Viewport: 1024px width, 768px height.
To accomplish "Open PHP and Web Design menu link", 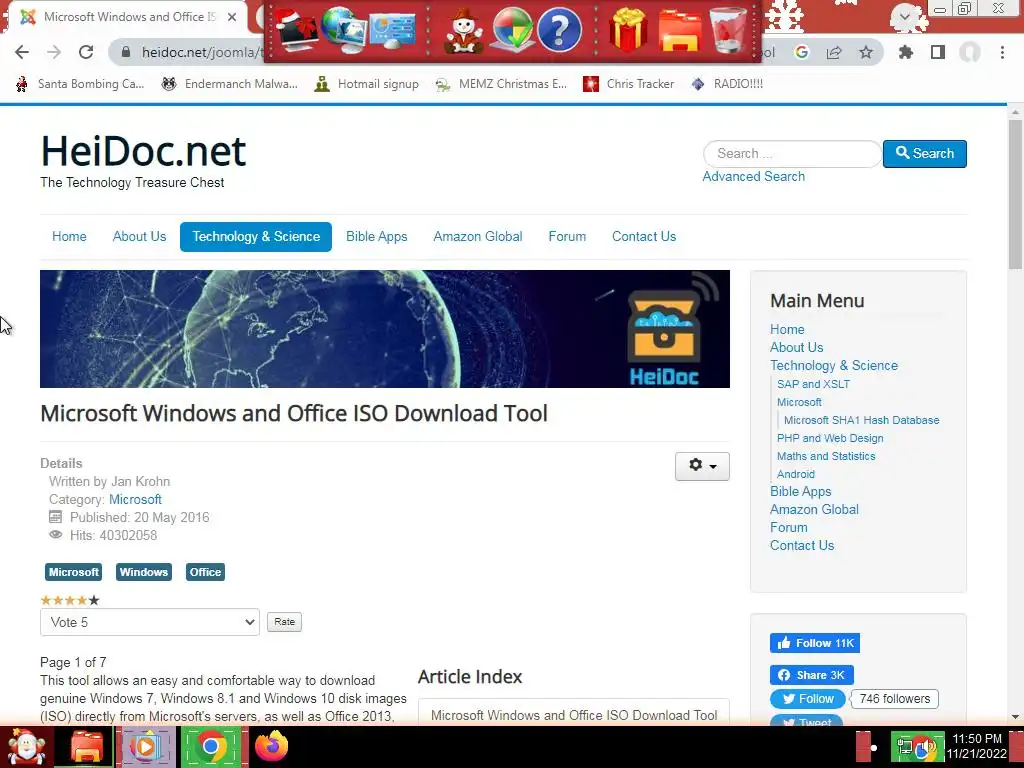I will point(830,438).
